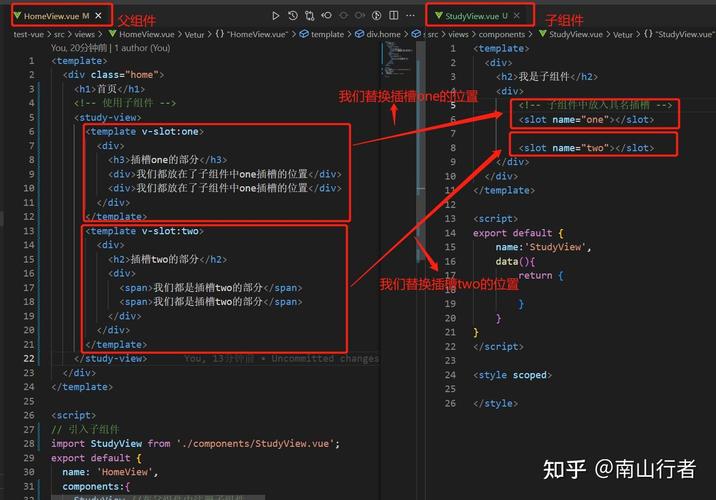
Task: Click the components:{ line in HomeView.vue
Action: (96, 487)
